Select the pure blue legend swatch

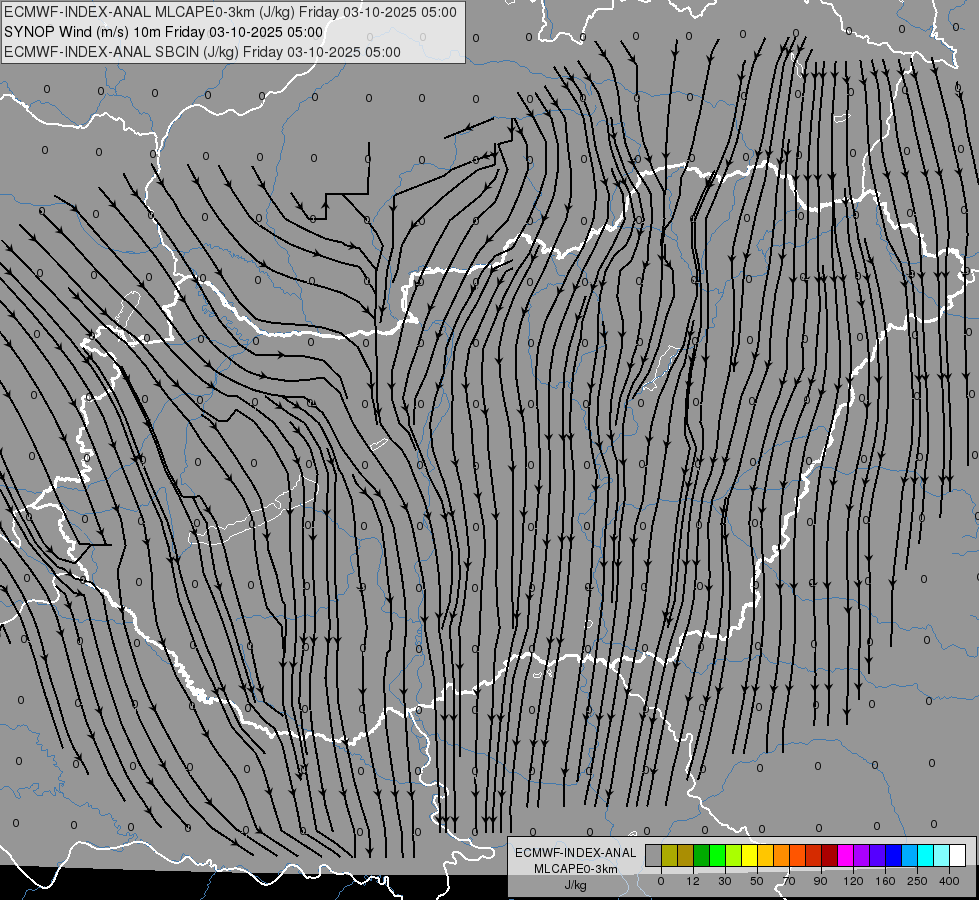(893, 855)
